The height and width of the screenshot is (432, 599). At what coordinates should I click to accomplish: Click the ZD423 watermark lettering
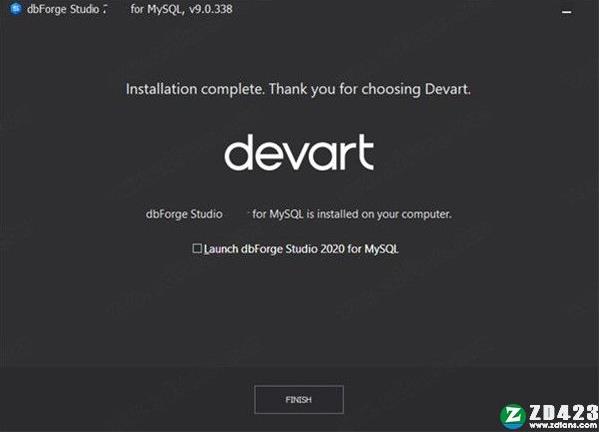pyautogui.click(x=563, y=413)
